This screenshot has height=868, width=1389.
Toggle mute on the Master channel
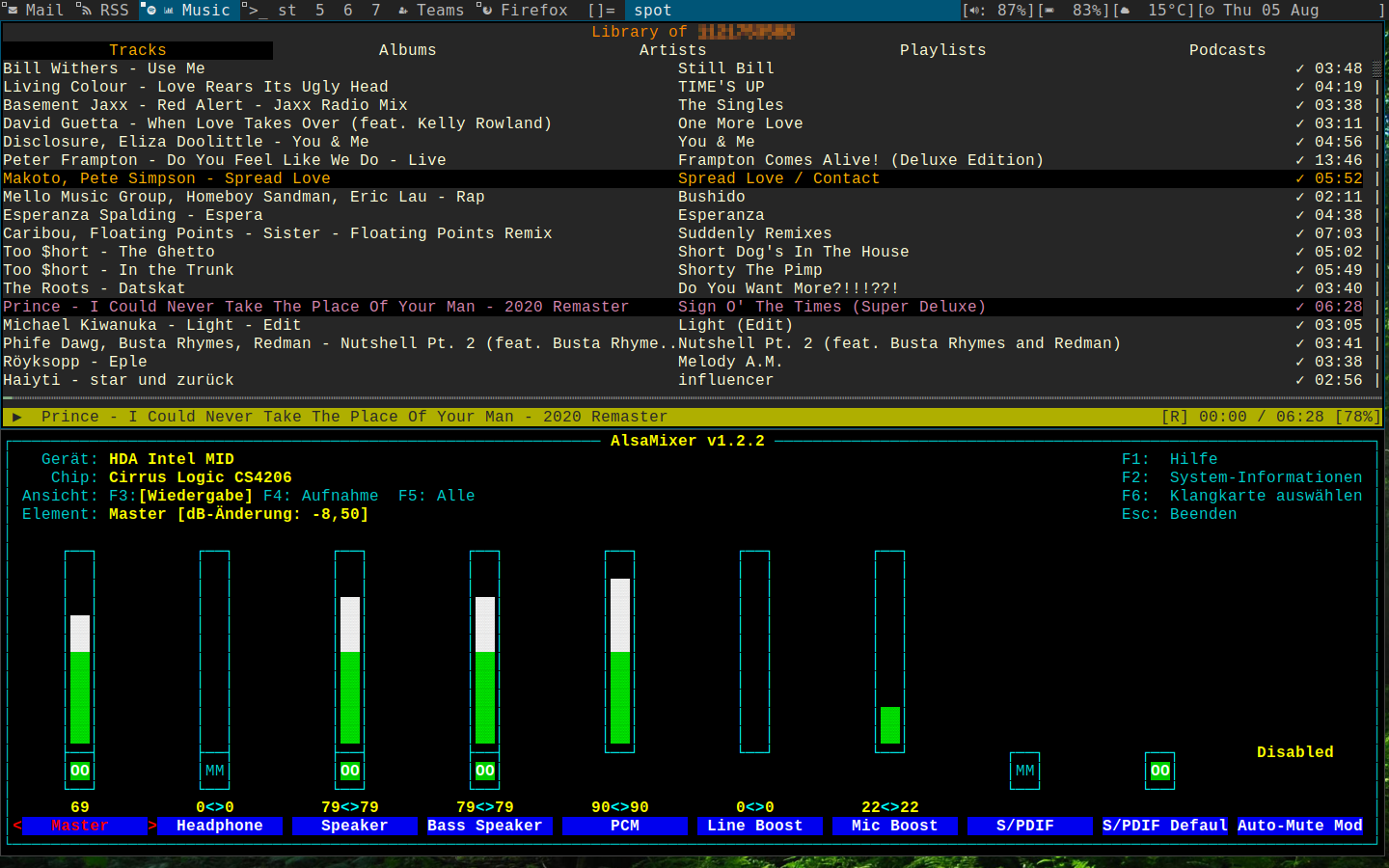click(x=79, y=771)
